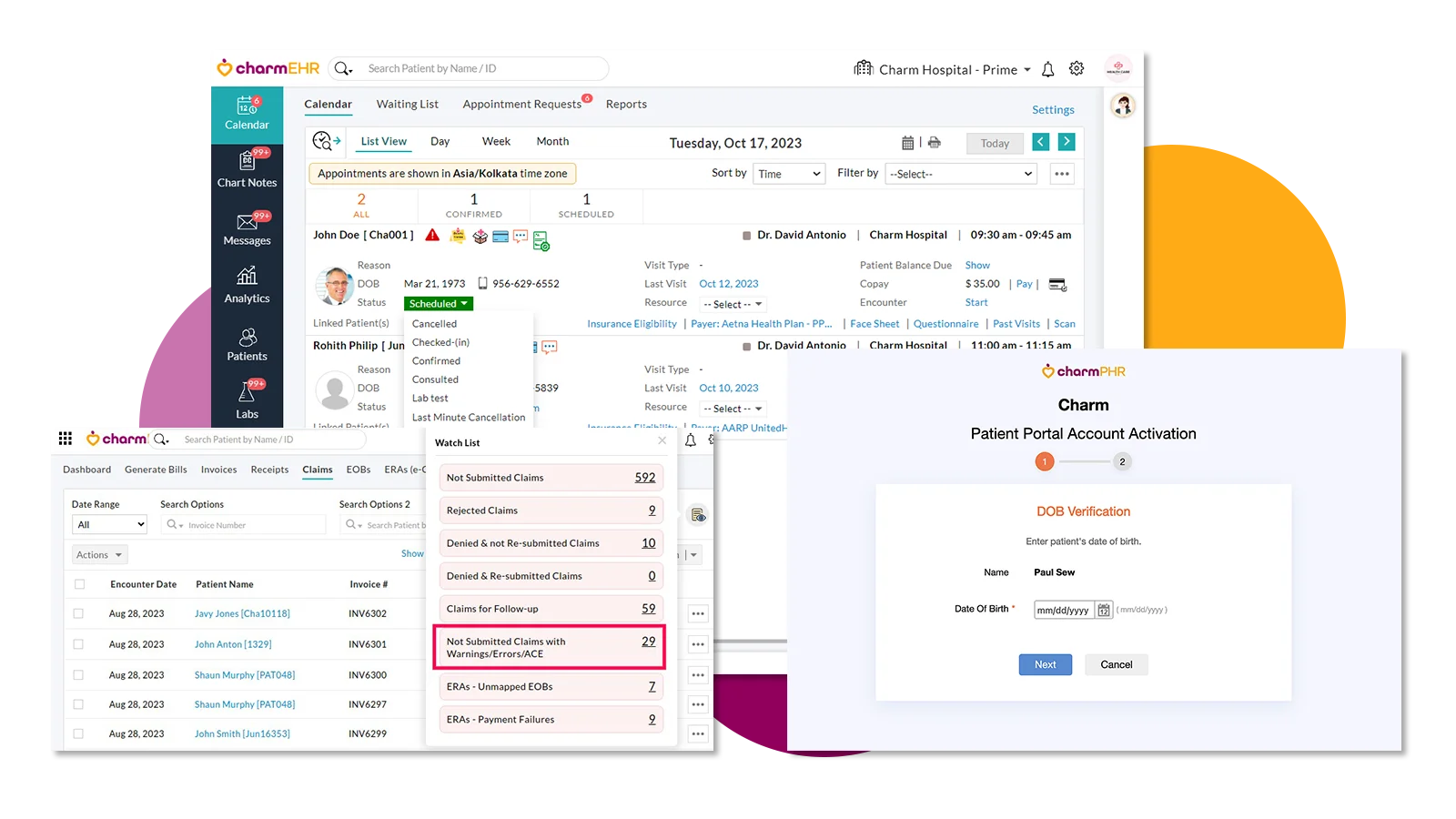Expand the Sort by Time dropdown
The width and height of the screenshot is (1456, 819).
click(788, 174)
